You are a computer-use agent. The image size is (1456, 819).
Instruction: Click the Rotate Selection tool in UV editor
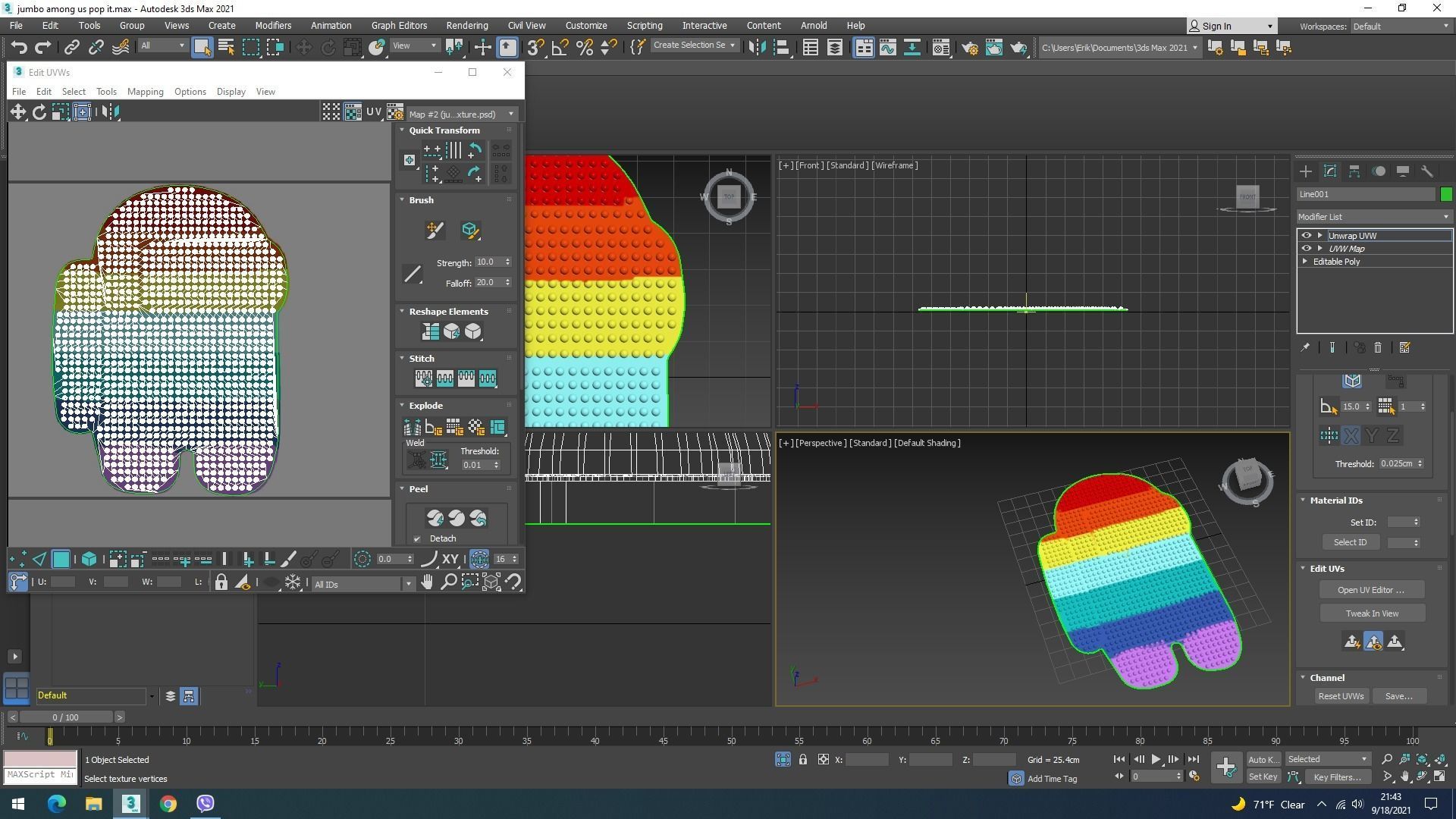[39, 112]
